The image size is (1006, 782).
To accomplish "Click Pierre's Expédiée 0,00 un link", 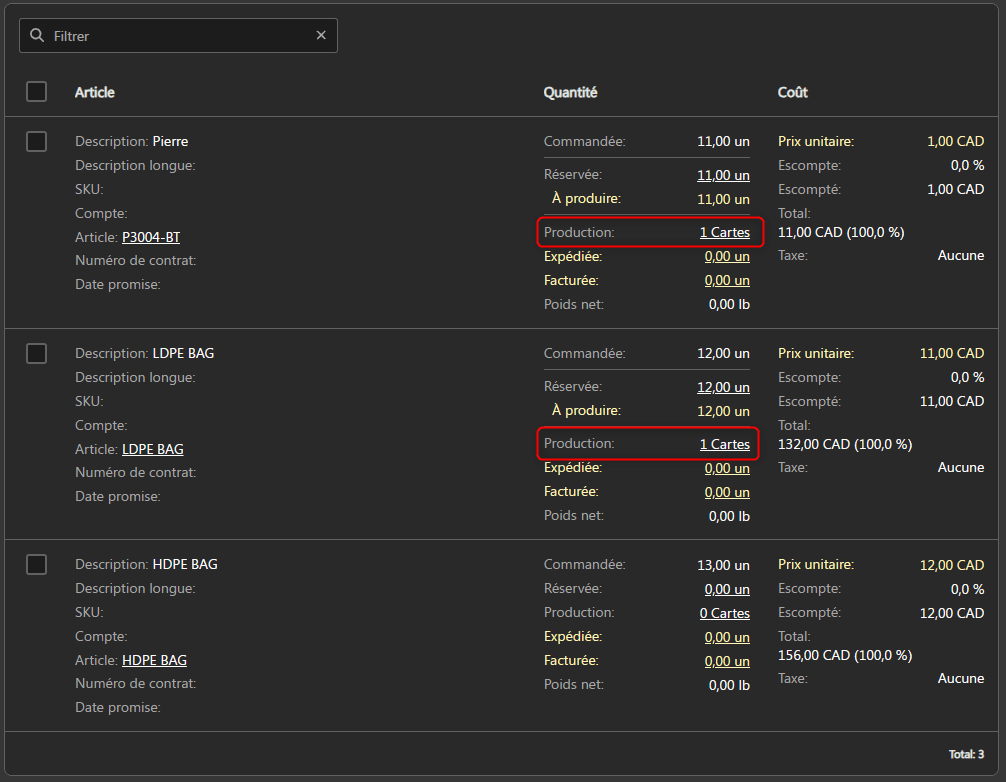I will tap(726, 257).
